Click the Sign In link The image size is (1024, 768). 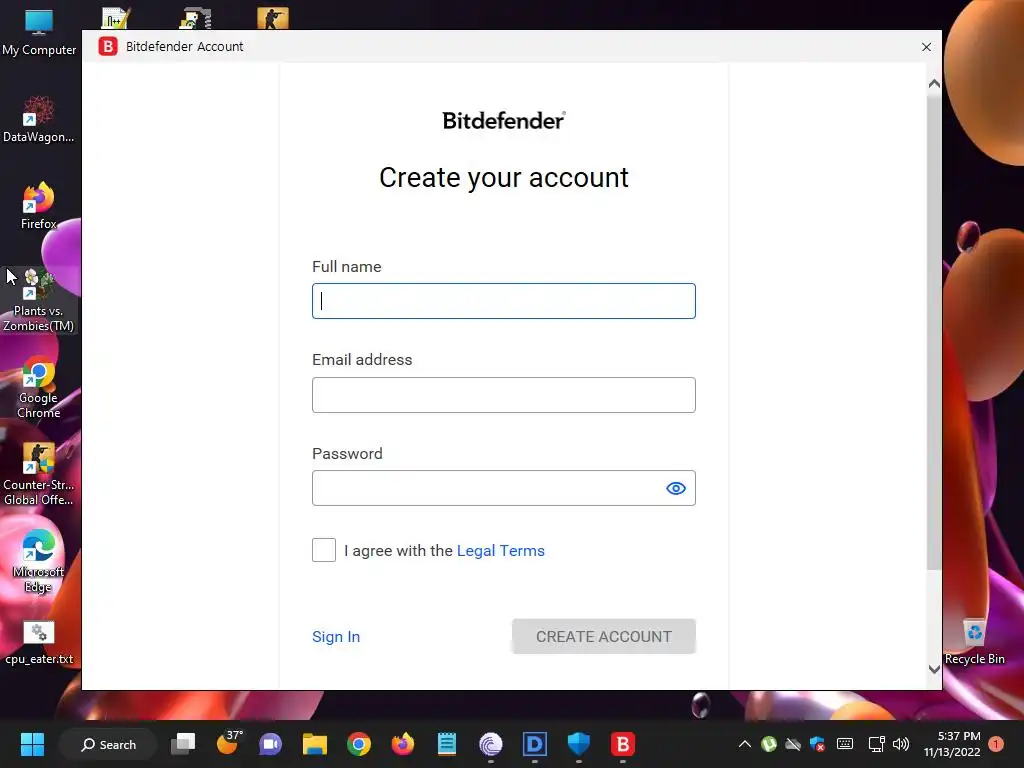pos(336,637)
